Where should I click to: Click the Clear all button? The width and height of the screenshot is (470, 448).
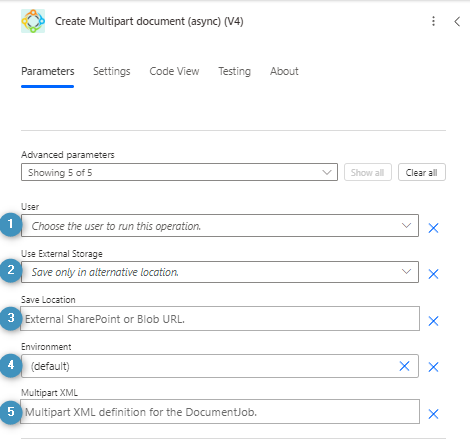pos(422,172)
